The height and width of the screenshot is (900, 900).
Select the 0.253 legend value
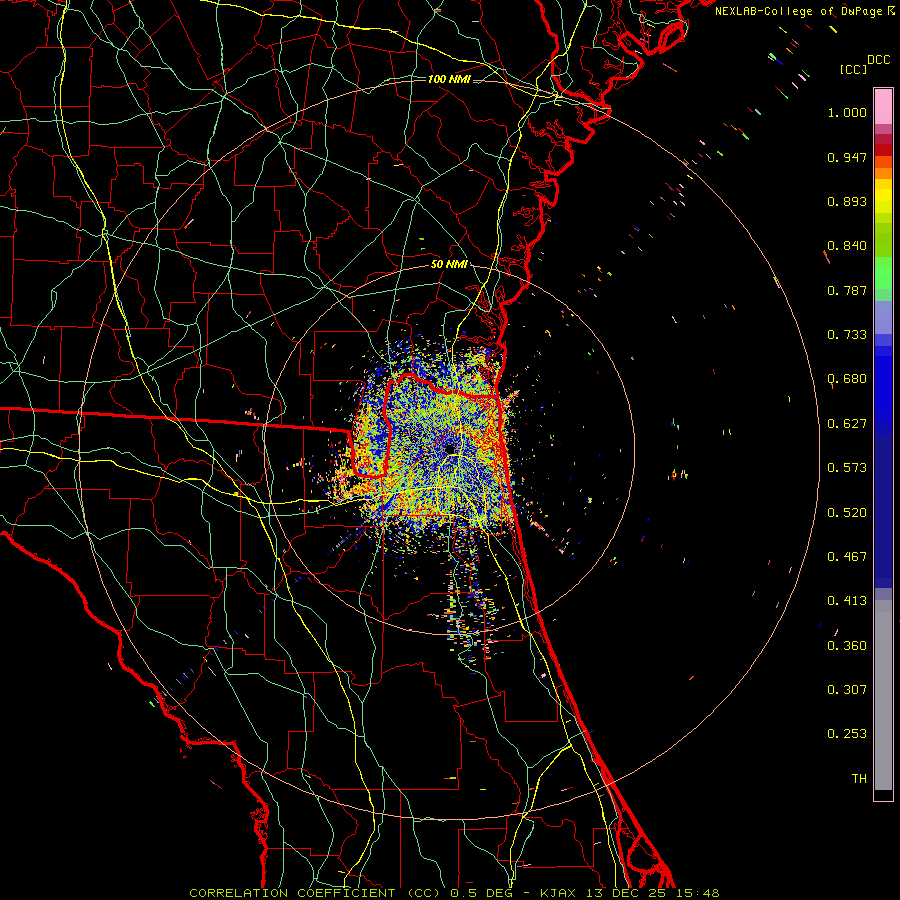tap(847, 734)
